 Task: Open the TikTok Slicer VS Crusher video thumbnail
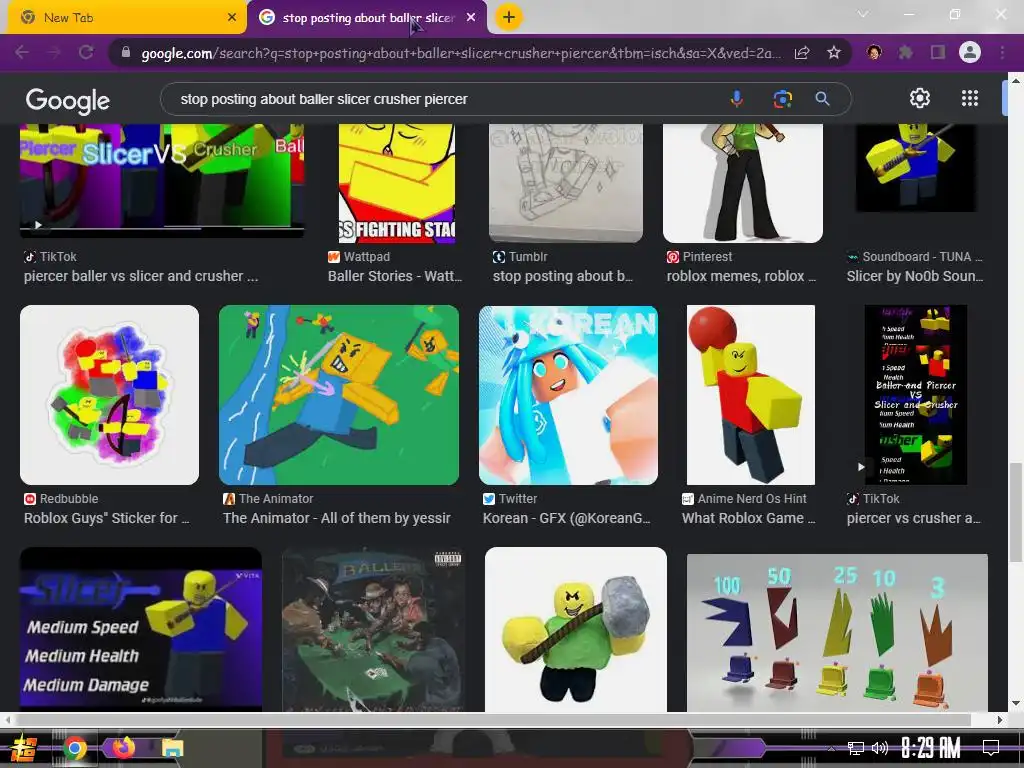pyautogui.click(x=162, y=180)
